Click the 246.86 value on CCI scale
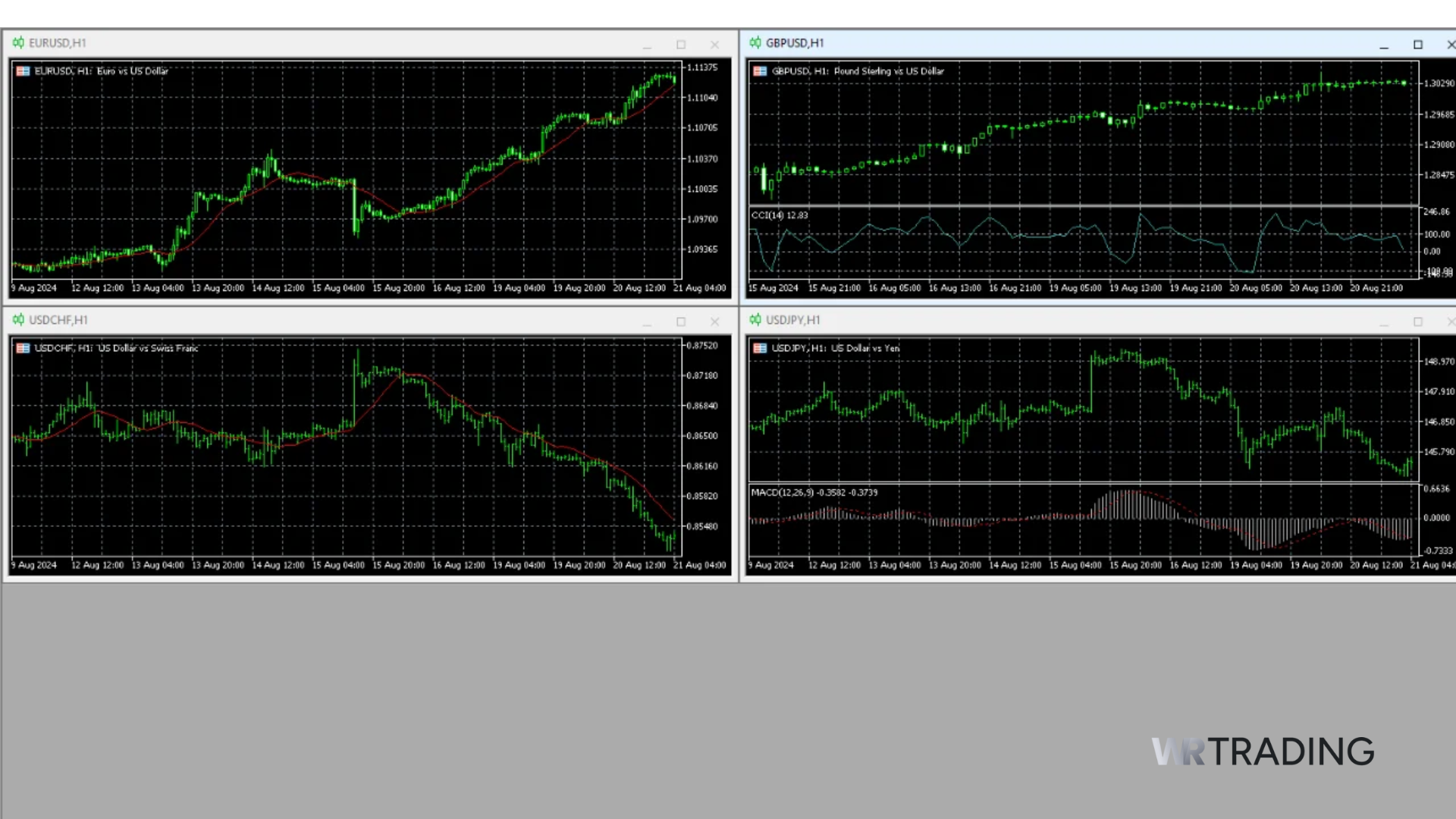1456x819 pixels. [1437, 212]
